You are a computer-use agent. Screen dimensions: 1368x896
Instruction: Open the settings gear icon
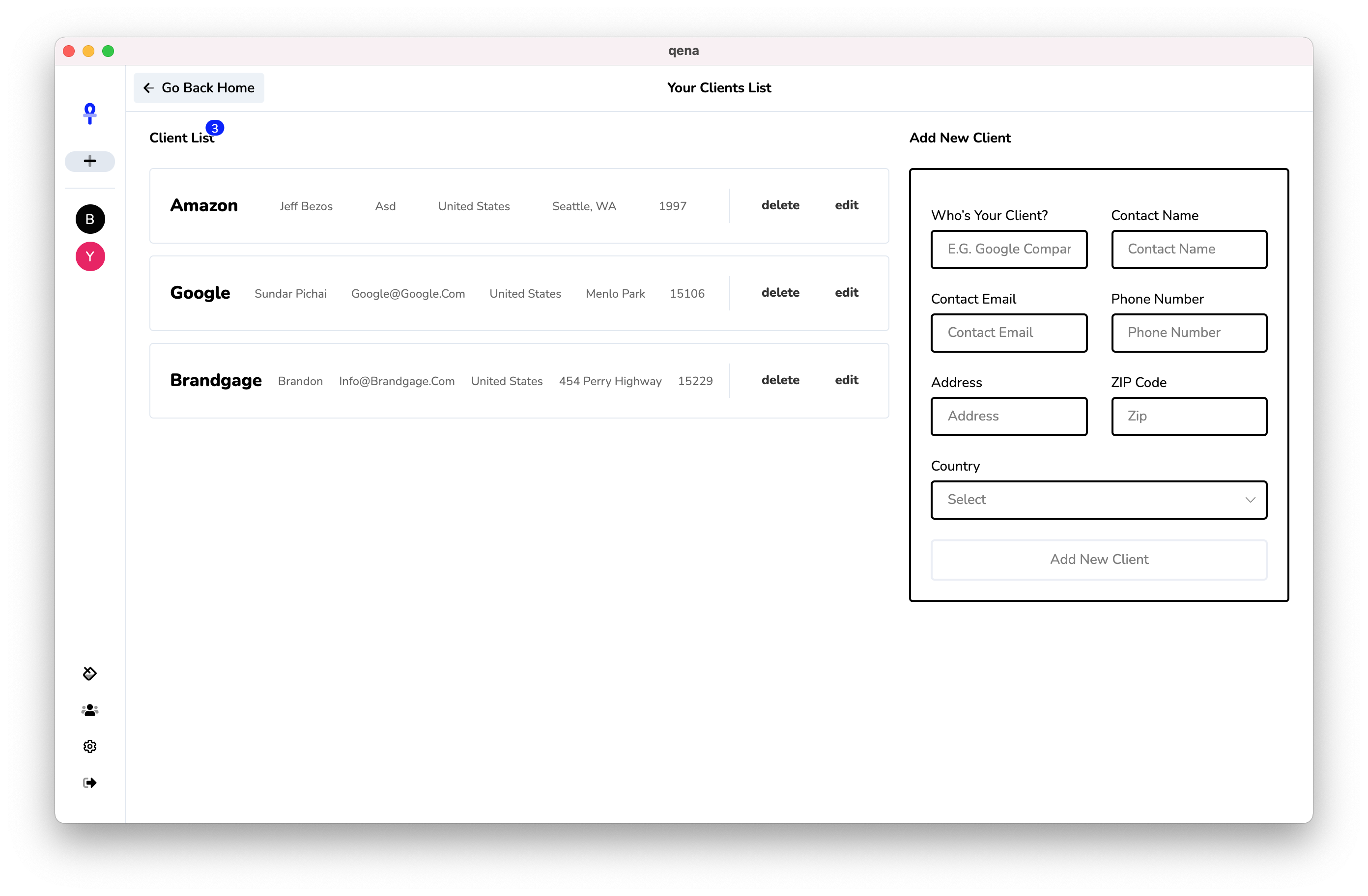coord(89,746)
